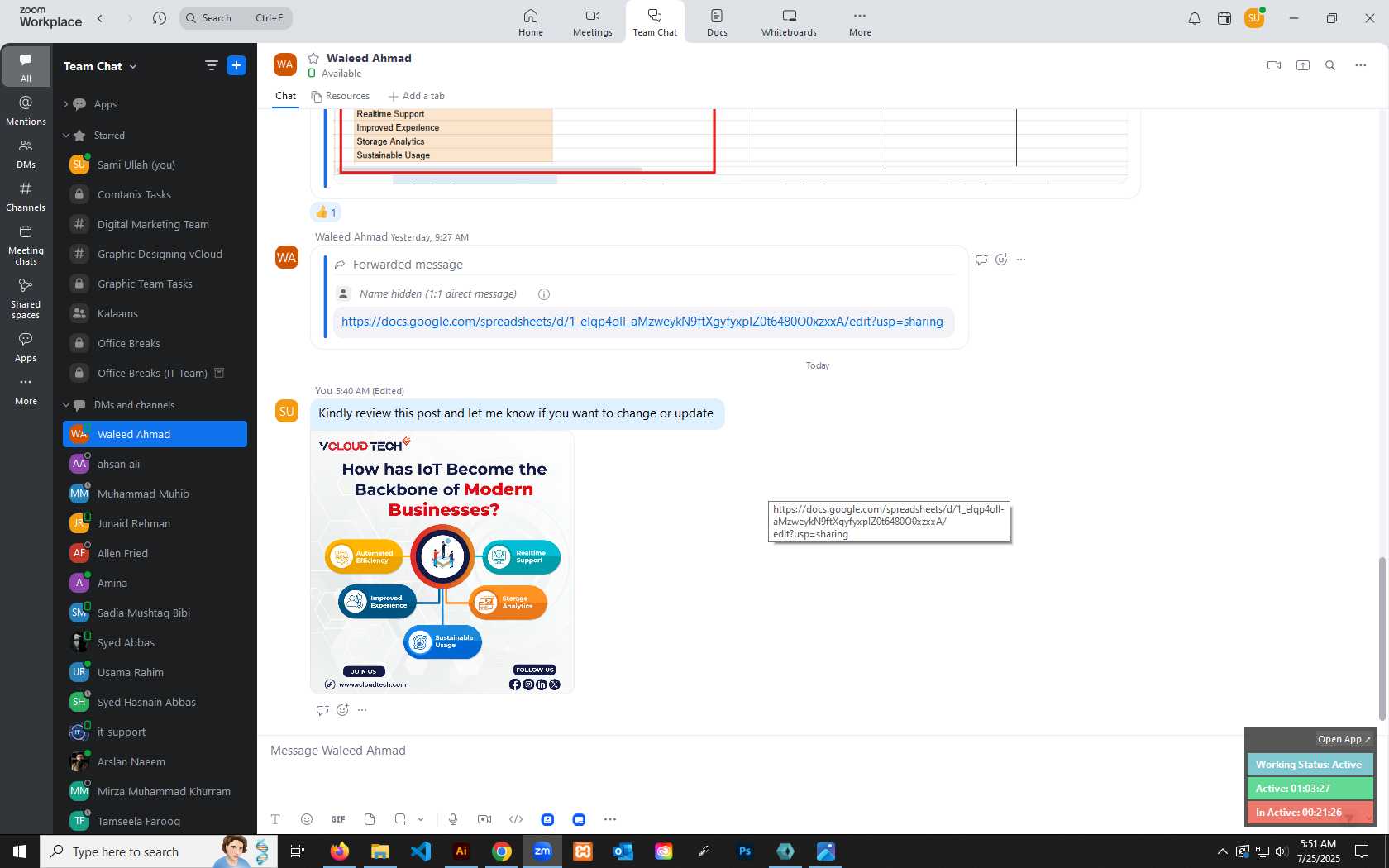Open Shared spaces in sidebar

click(x=26, y=298)
